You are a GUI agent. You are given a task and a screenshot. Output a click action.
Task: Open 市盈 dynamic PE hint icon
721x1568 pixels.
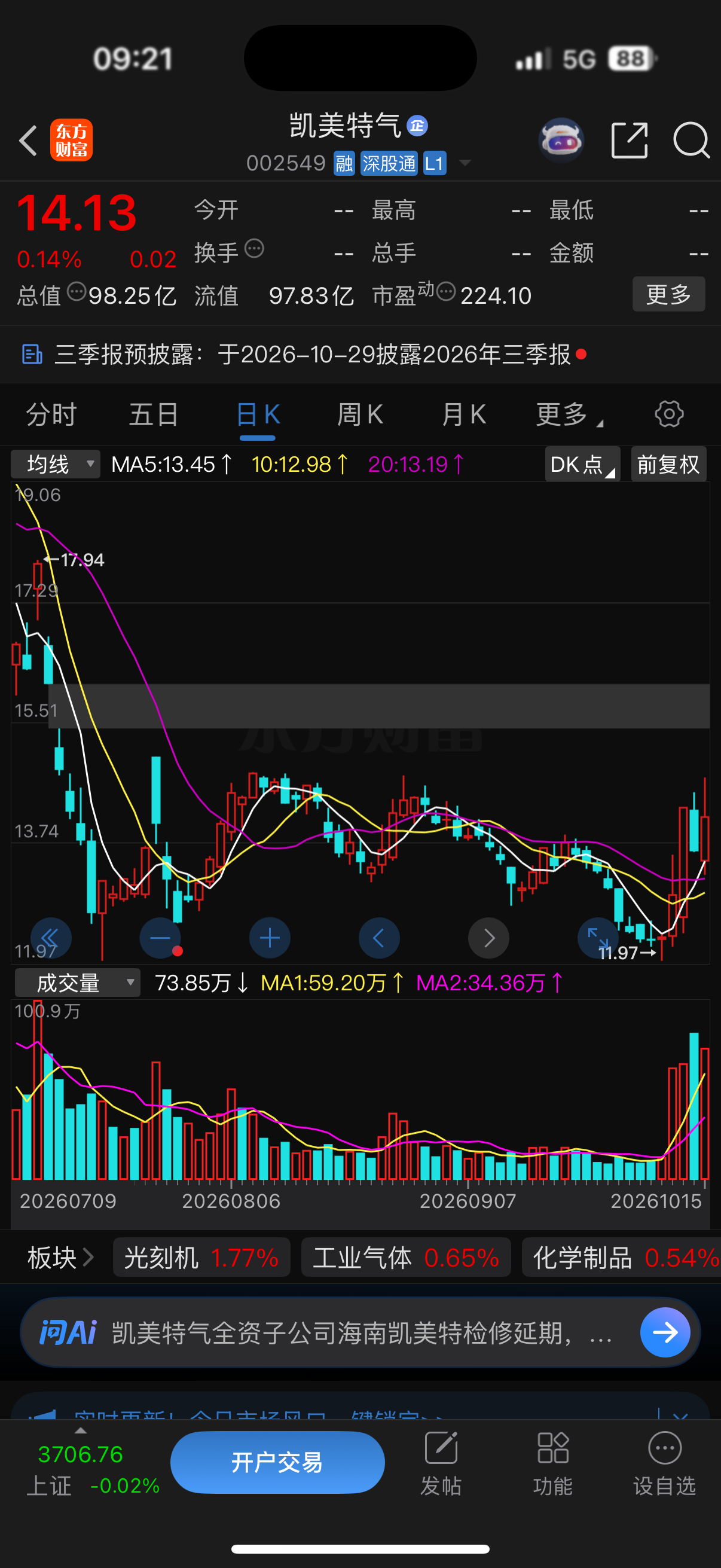point(446,292)
